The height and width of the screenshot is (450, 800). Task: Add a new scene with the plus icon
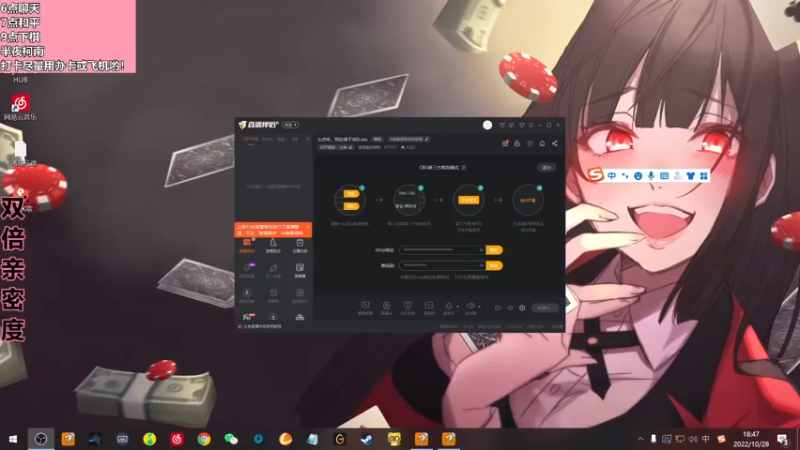pyautogui.click(x=307, y=139)
